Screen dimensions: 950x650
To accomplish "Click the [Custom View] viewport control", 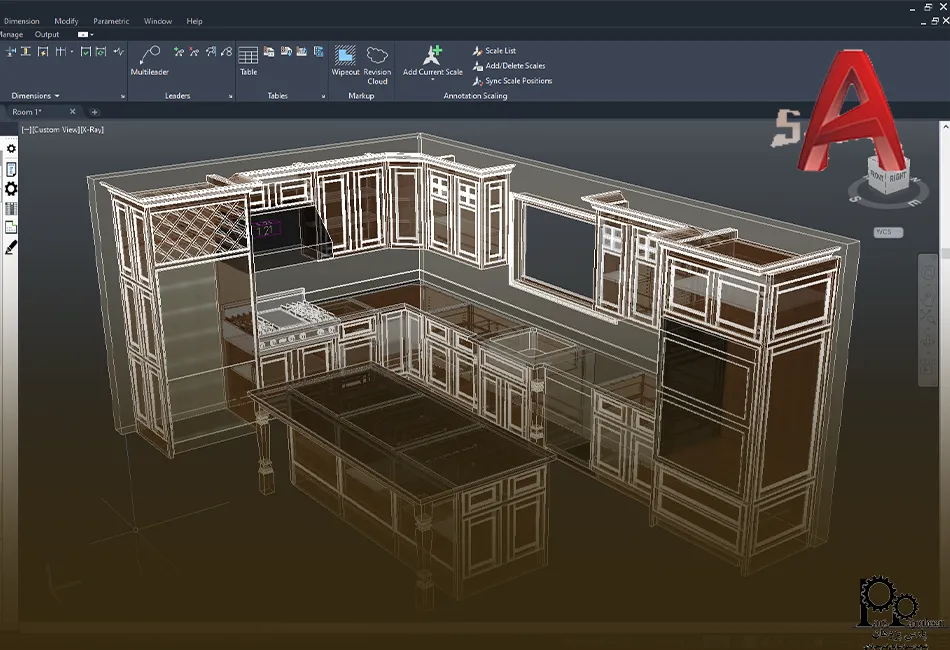I will pos(55,130).
